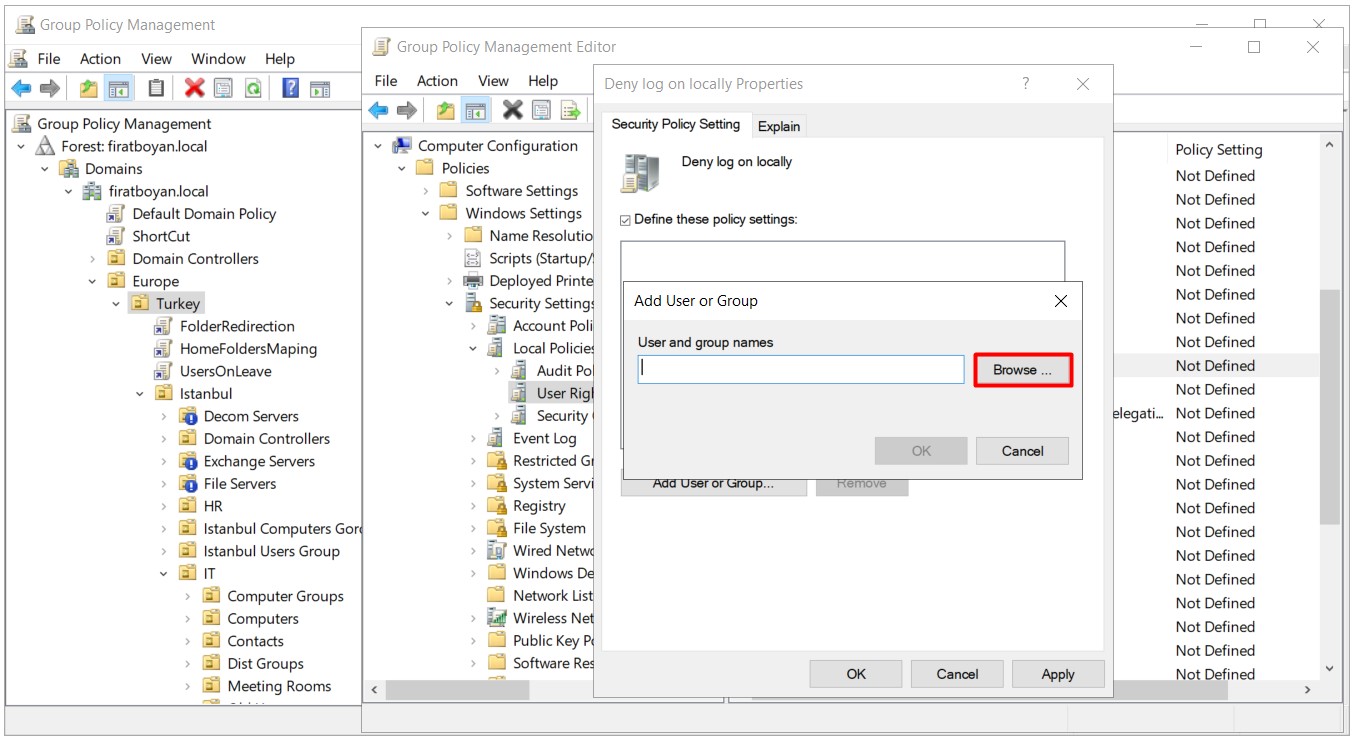
Task: Collapse the IT OU
Action: pos(164,574)
